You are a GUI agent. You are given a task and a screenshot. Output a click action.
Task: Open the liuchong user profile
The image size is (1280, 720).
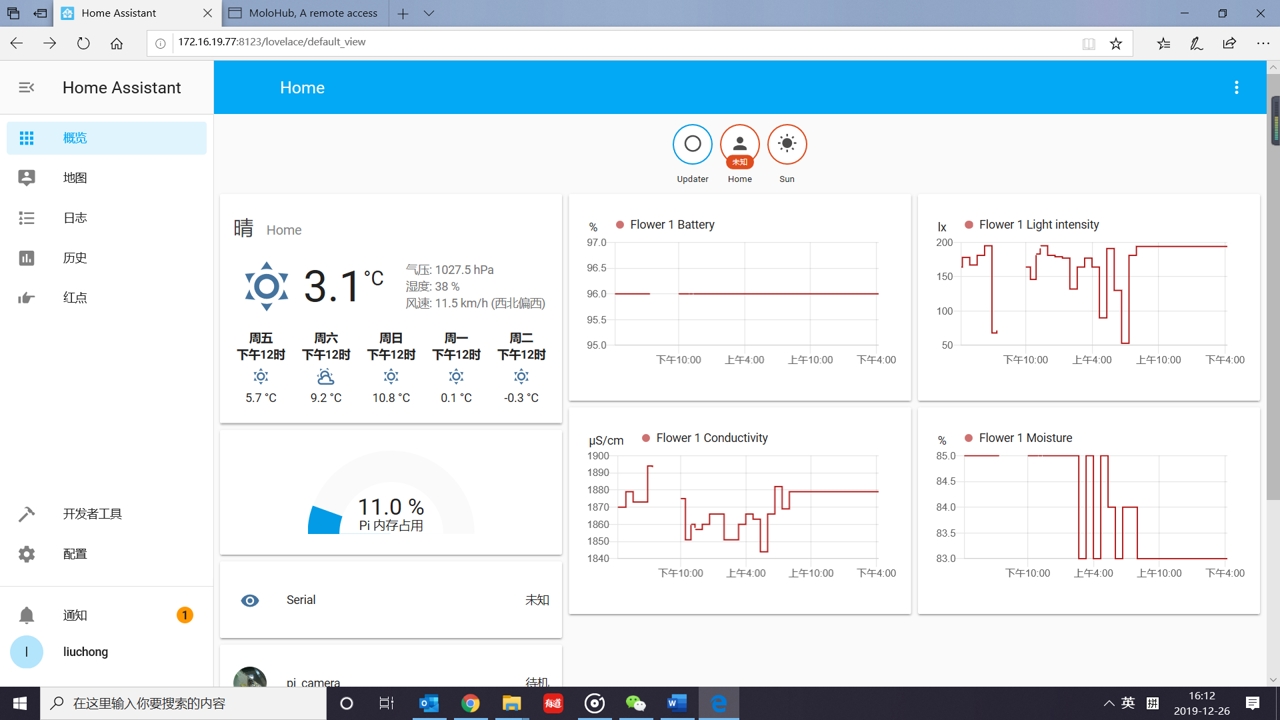pyautogui.click(x=107, y=652)
